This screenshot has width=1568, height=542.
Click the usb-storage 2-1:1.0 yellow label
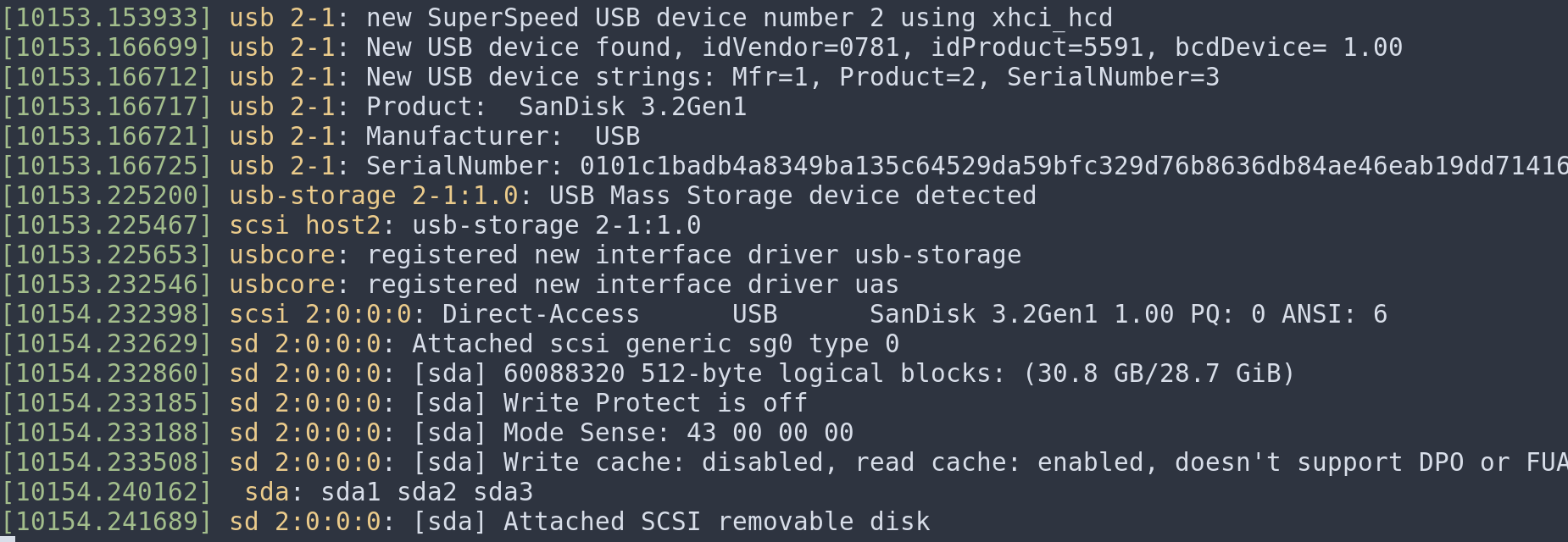coord(374,196)
